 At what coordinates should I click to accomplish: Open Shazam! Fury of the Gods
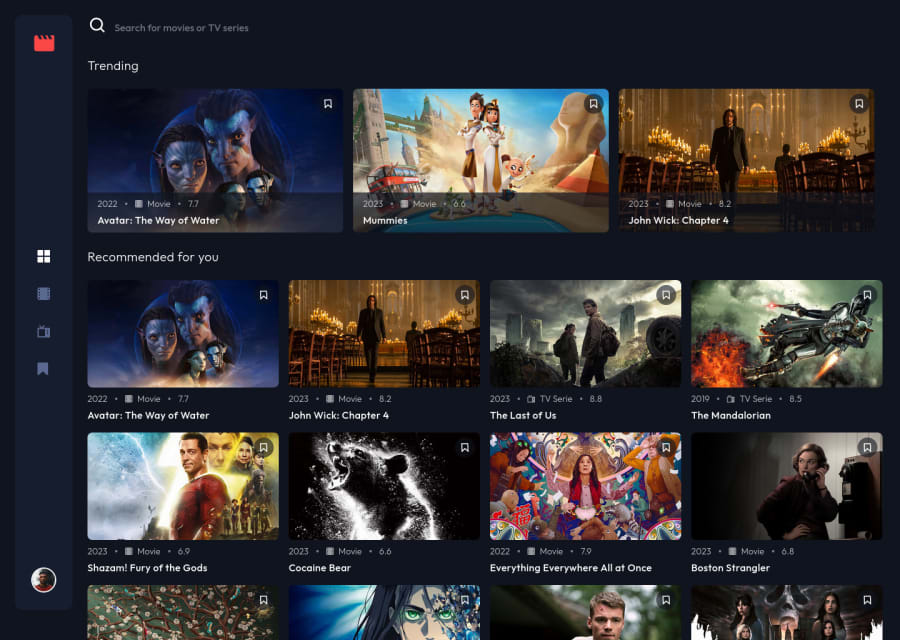[x=183, y=486]
